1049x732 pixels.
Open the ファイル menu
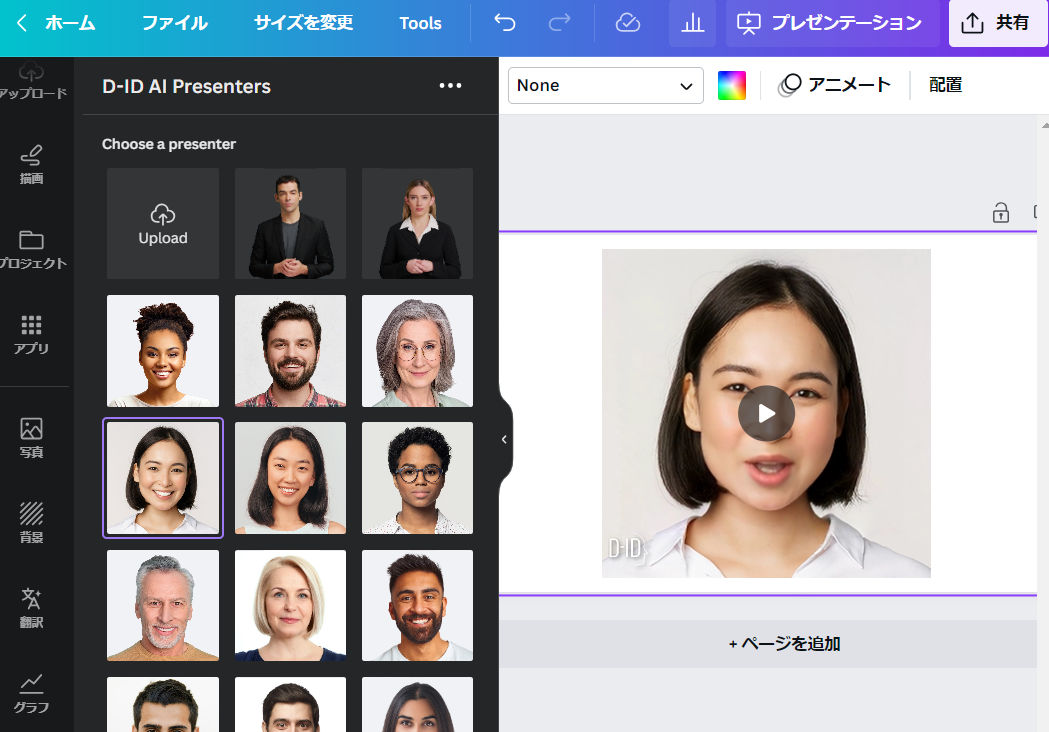(175, 23)
